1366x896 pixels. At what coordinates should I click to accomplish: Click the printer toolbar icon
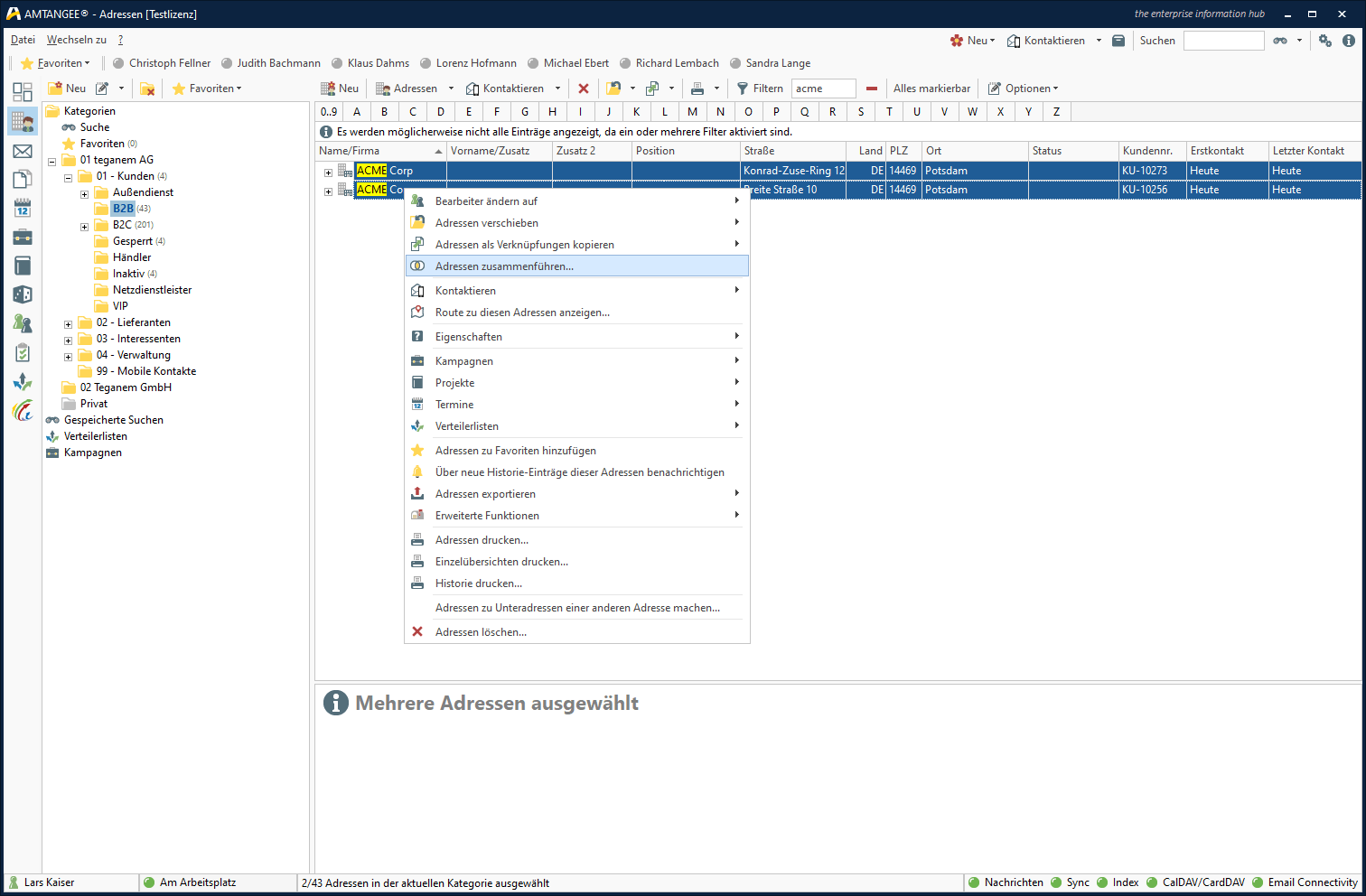697,89
